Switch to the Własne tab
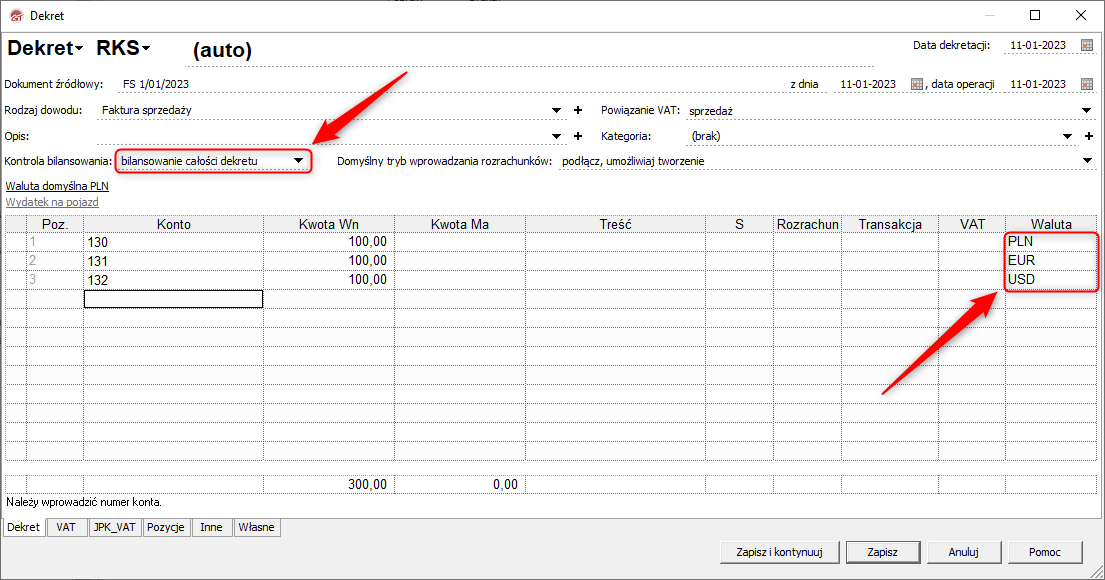This screenshot has height=580, width=1105. click(257, 527)
